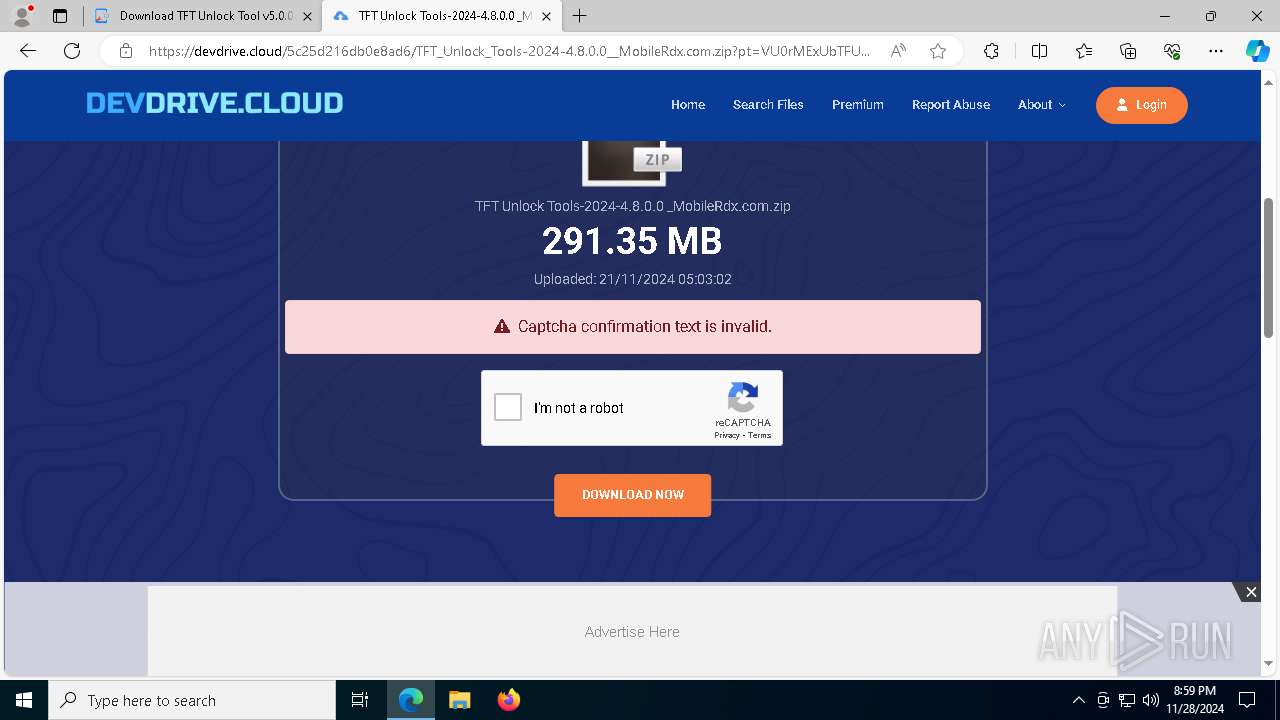Click the reCAPTCHA logo
The height and width of the screenshot is (720, 1280).
(x=743, y=398)
